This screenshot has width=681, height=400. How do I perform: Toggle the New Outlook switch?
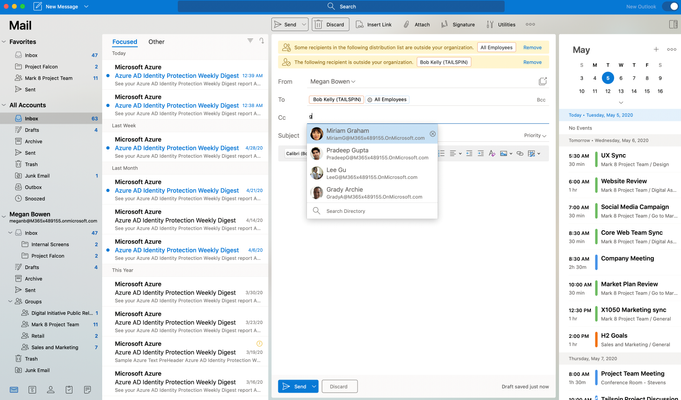tap(670, 7)
